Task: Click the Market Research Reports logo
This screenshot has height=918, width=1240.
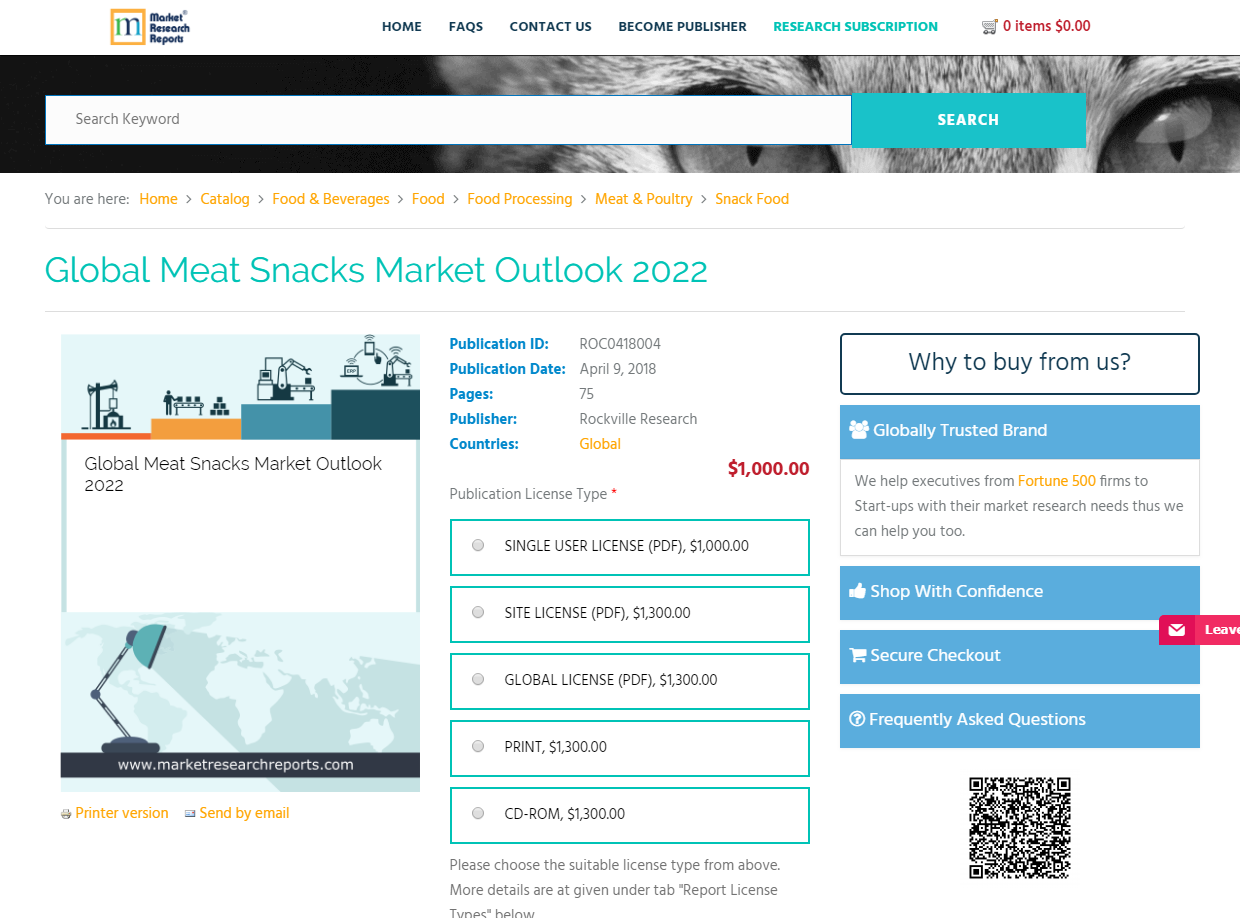Action: click(150, 27)
